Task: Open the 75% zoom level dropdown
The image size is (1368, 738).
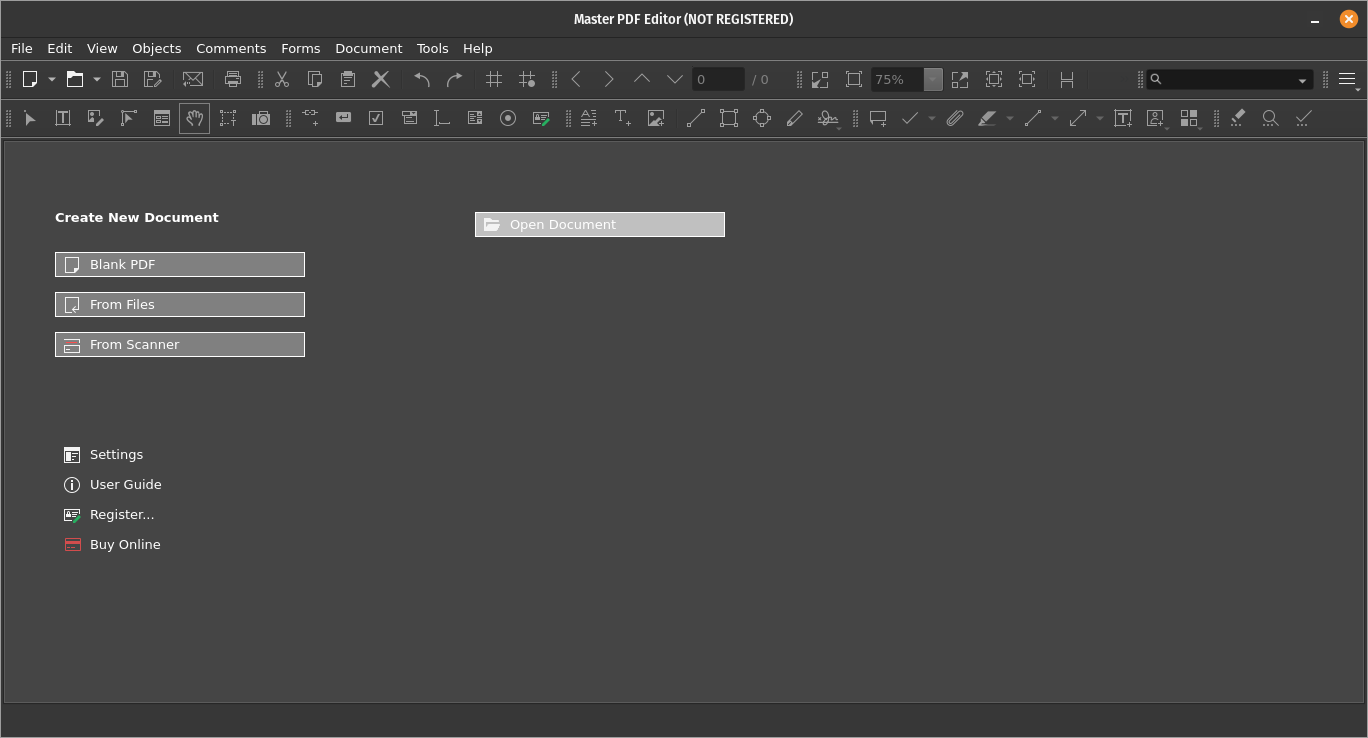Action: point(933,79)
